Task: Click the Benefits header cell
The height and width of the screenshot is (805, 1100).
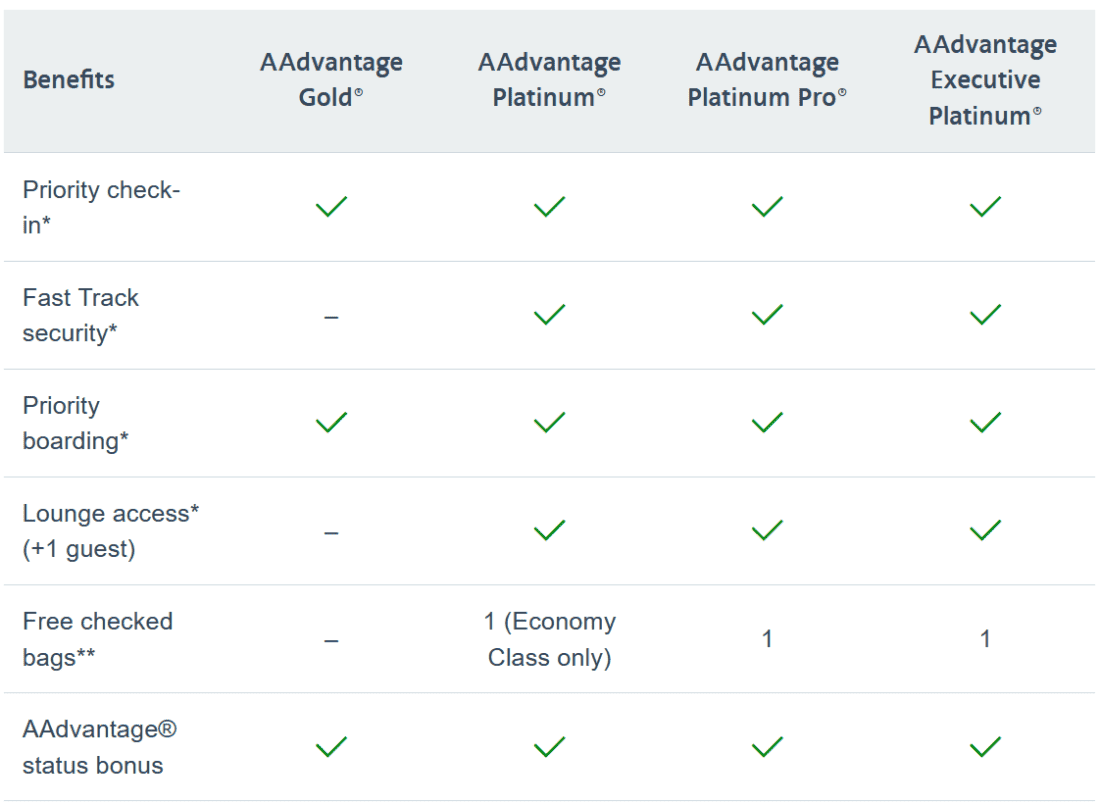Action: click(x=69, y=80)
